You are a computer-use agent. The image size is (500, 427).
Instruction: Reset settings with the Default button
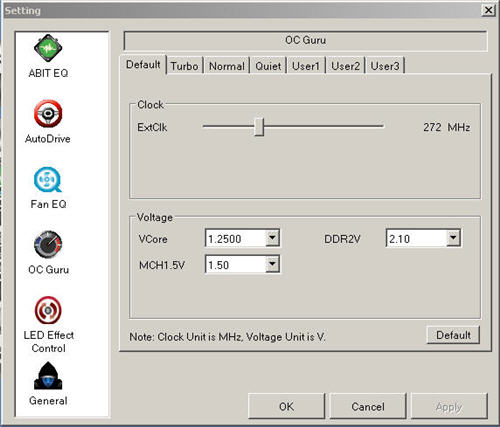(453, 335)
